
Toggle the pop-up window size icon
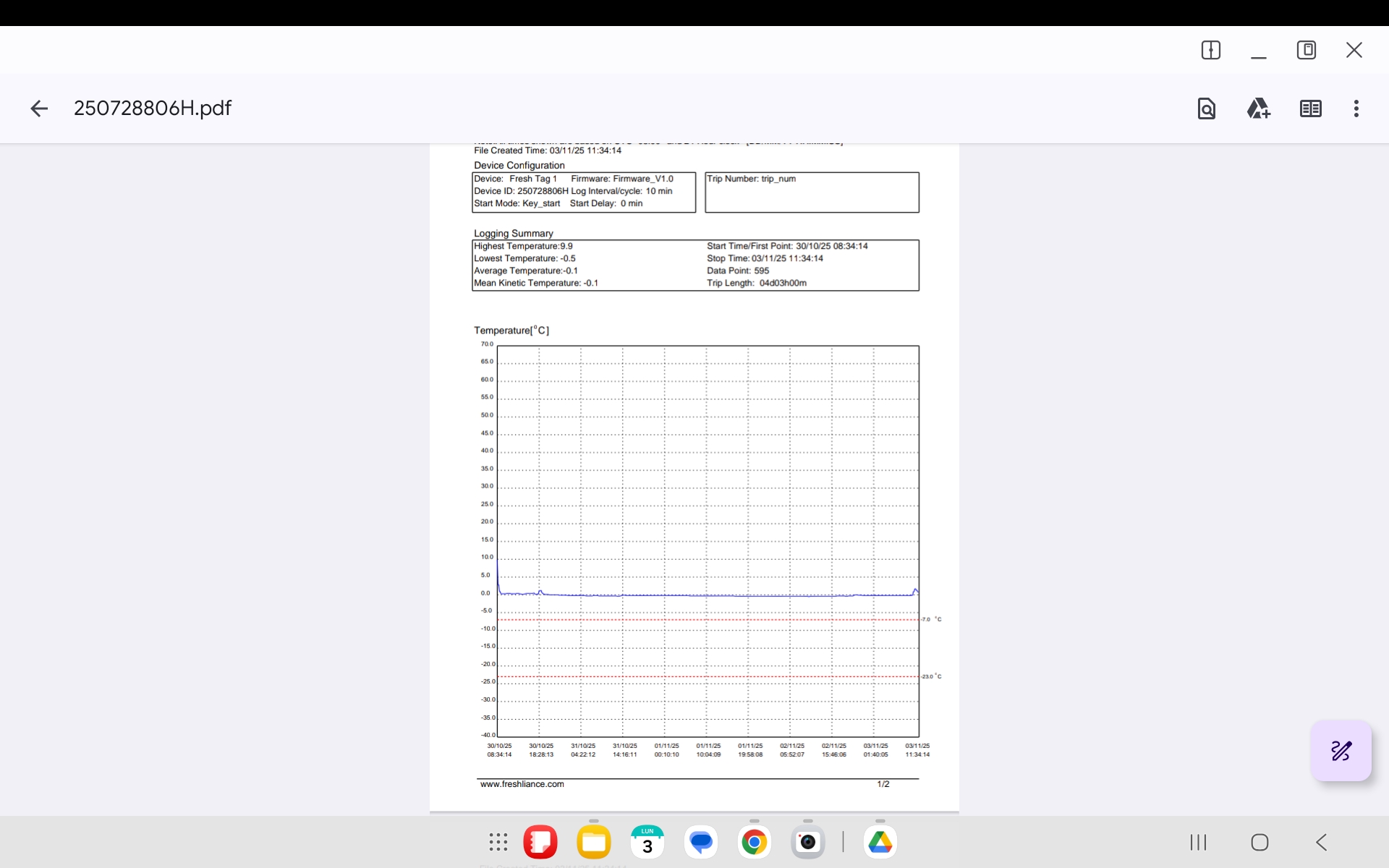coord(1306,50)
